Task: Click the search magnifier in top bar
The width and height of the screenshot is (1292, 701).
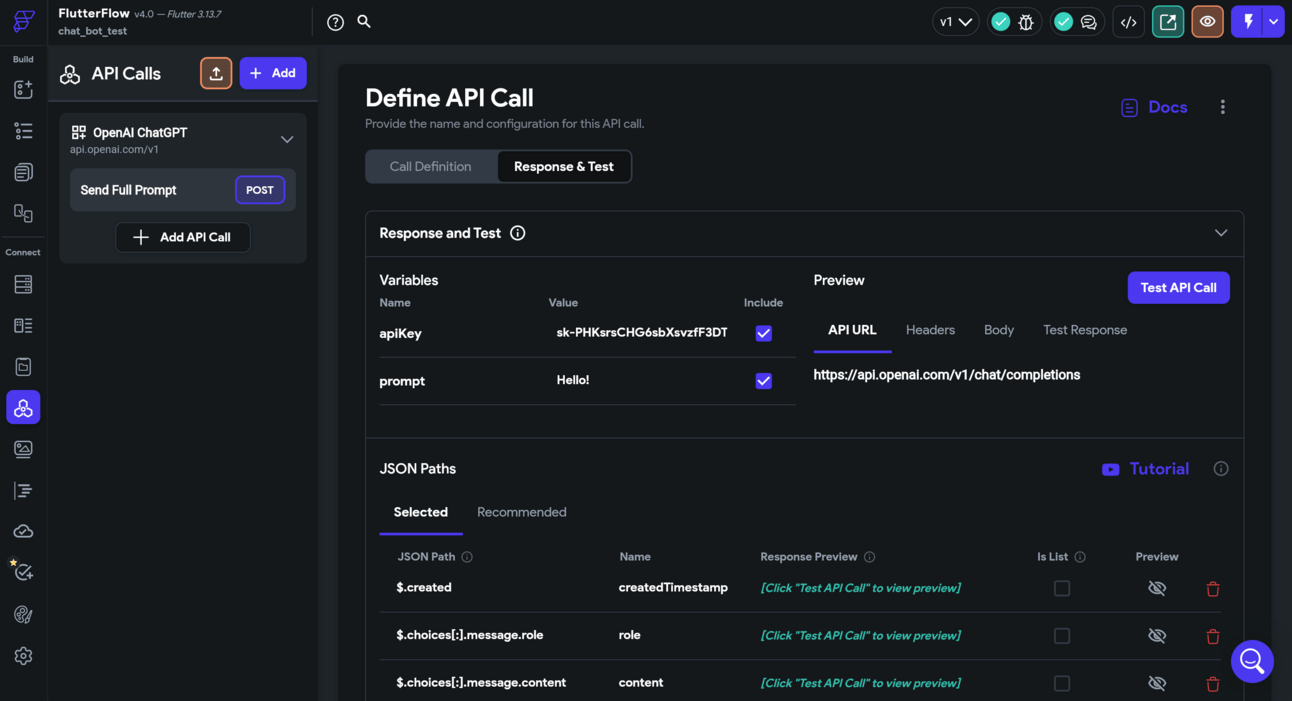Action: coord(364,21)
